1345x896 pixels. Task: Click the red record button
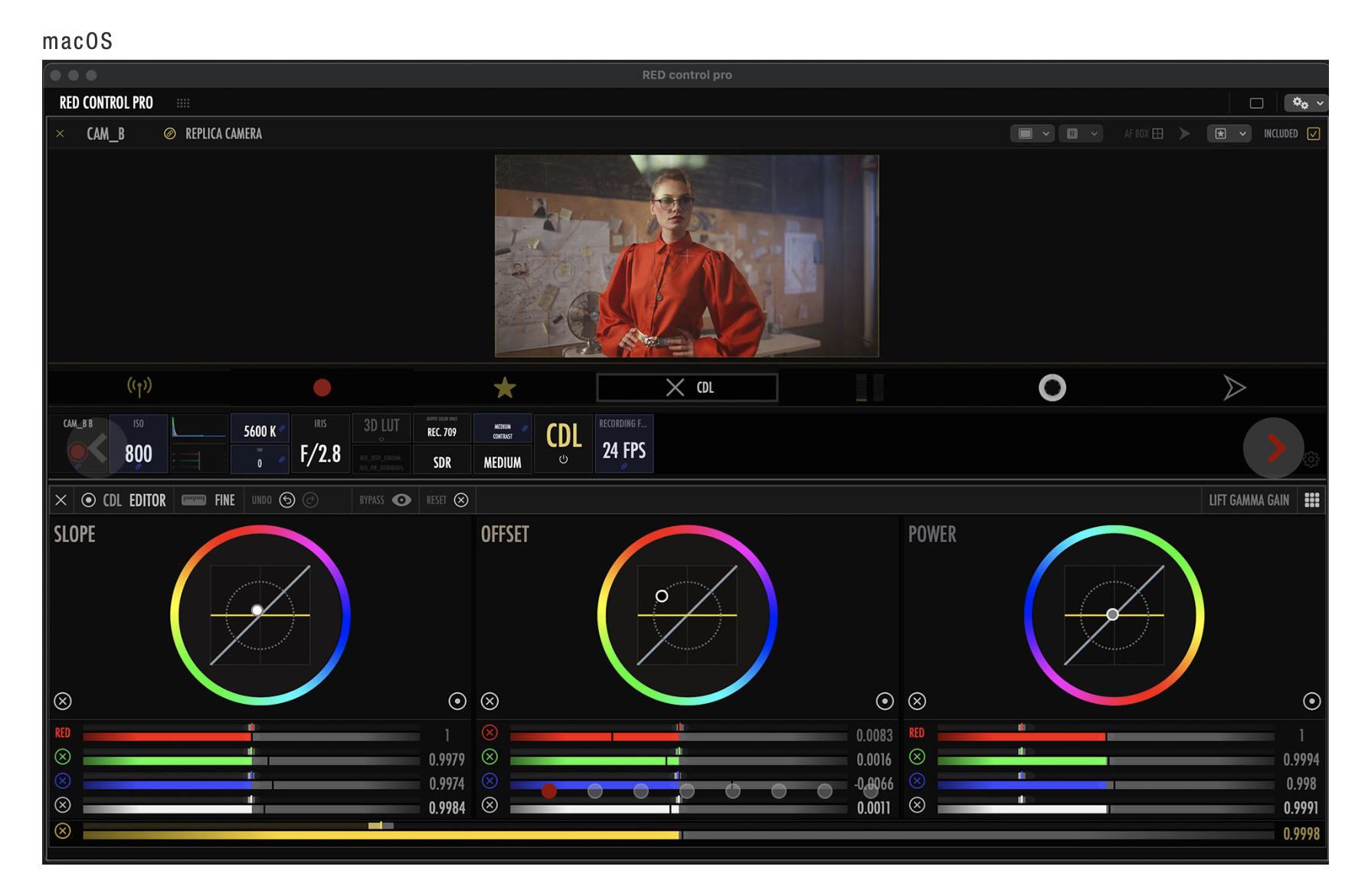pyautogui.click(x=322, y=388)
